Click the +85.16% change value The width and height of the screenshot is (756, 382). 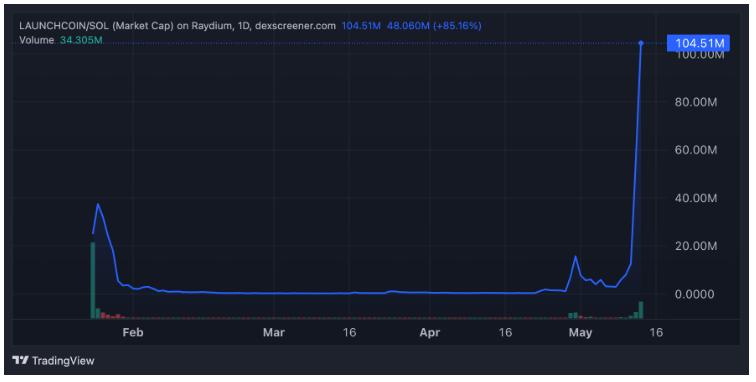pyautogui.click(x=457, y=26)
